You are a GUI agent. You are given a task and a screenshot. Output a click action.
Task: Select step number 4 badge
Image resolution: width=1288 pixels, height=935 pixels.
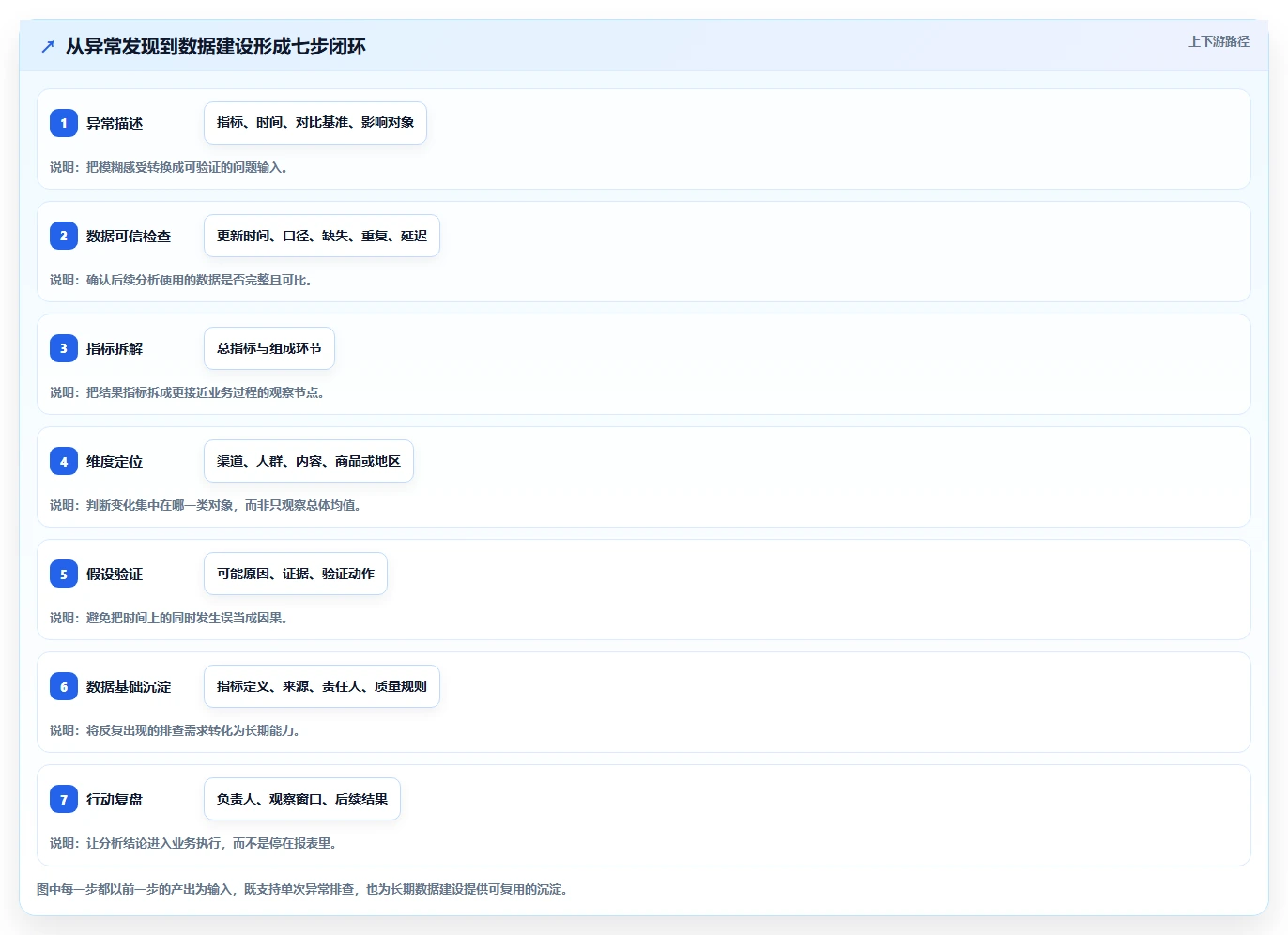pos(64,461)
